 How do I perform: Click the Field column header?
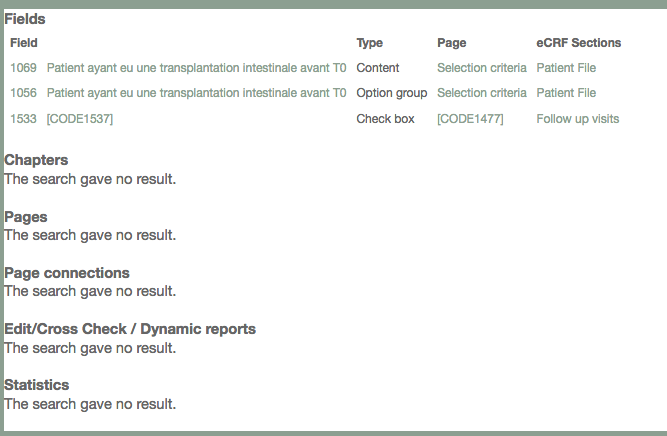pyautogui.click(x=24, y=43)
